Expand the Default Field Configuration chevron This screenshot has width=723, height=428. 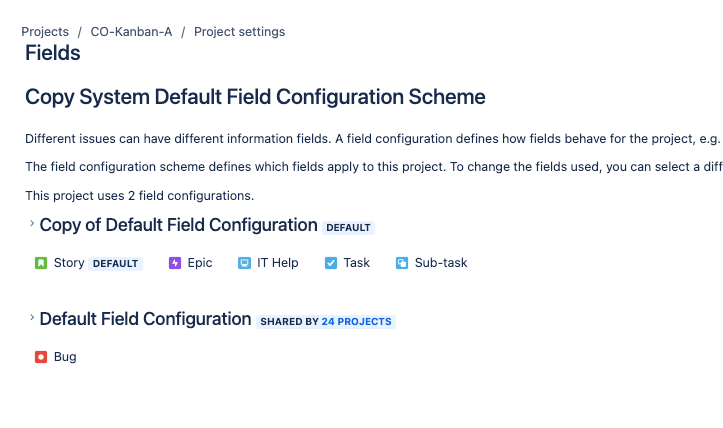pyautogui.click(x=32, y=317)
